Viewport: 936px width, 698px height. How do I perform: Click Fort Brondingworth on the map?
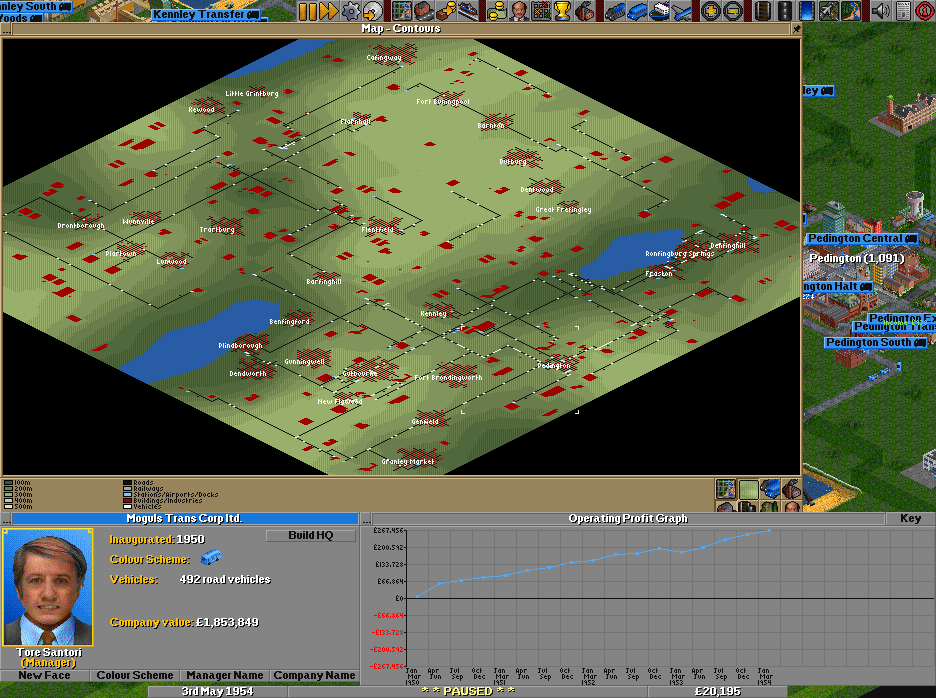[x=448, y=377]
